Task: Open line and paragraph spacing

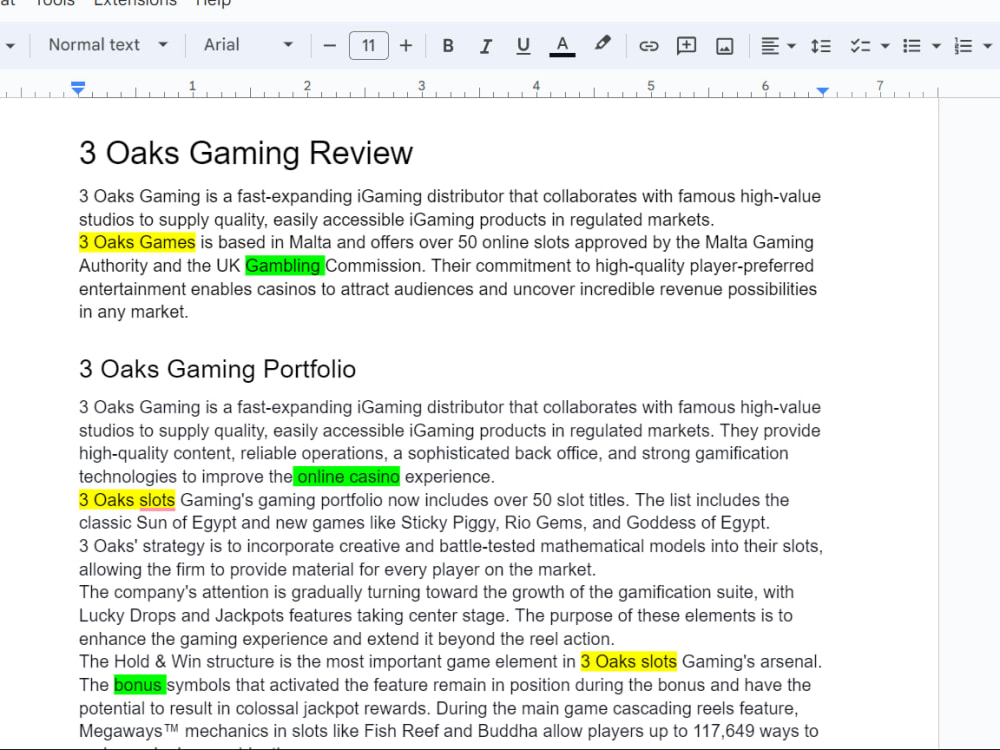Action: pyautogui.click(x=821, y=46)
